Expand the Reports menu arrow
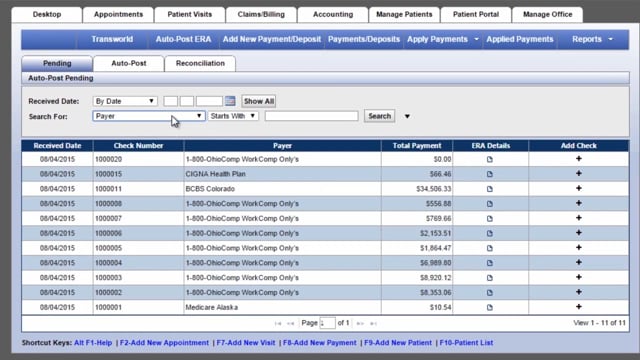The width and height of the screenshot is (640, 360). pos(611,39)
